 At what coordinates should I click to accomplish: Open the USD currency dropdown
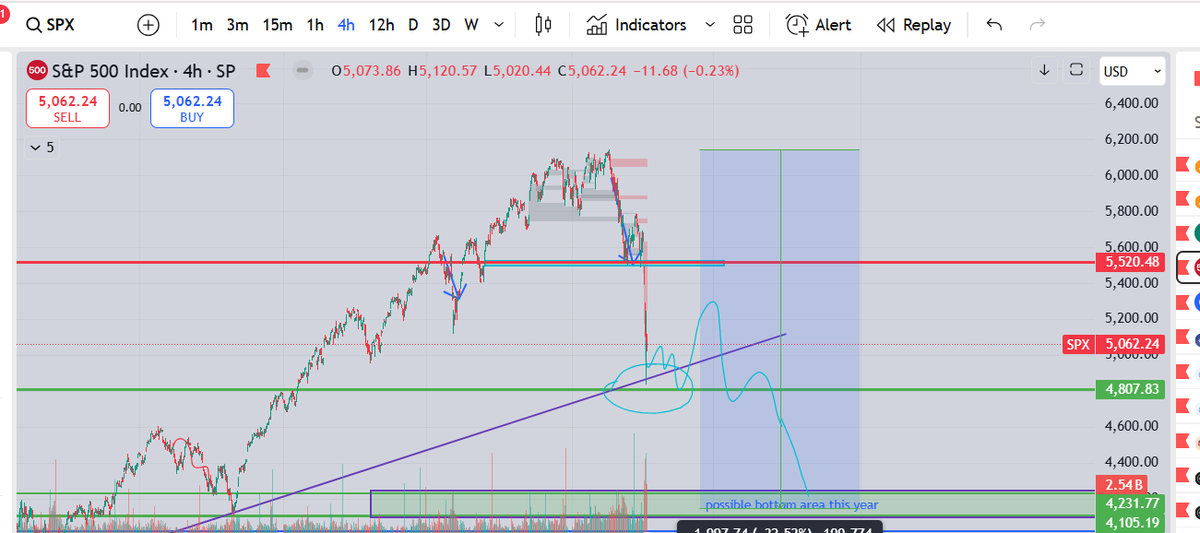pos(1132,72)
